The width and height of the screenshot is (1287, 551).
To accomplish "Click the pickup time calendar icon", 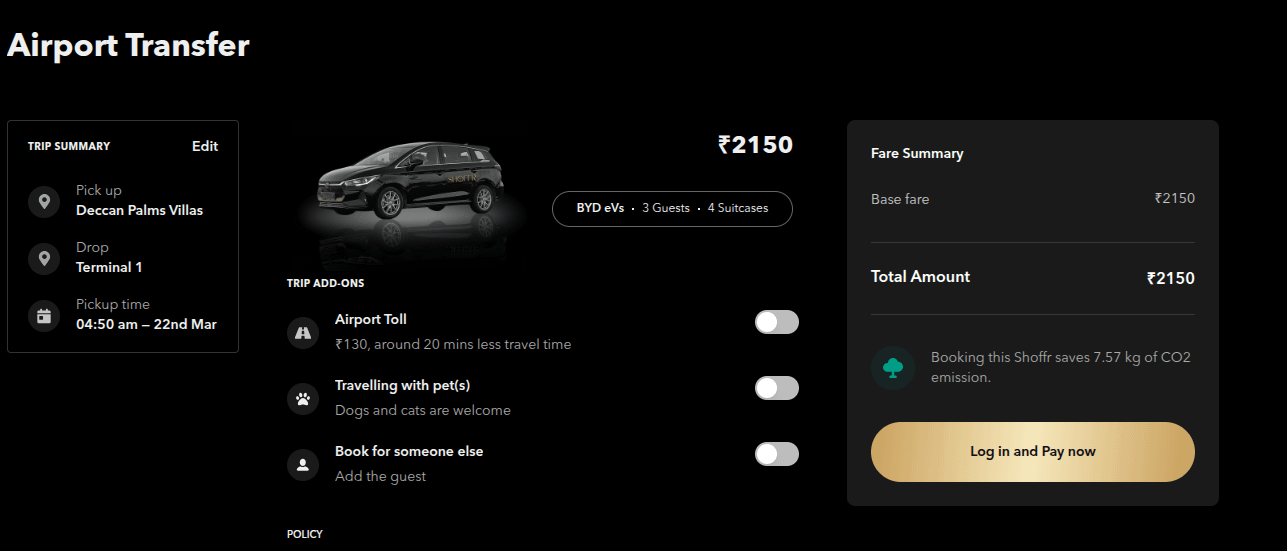I will click(x=44, y=316).
